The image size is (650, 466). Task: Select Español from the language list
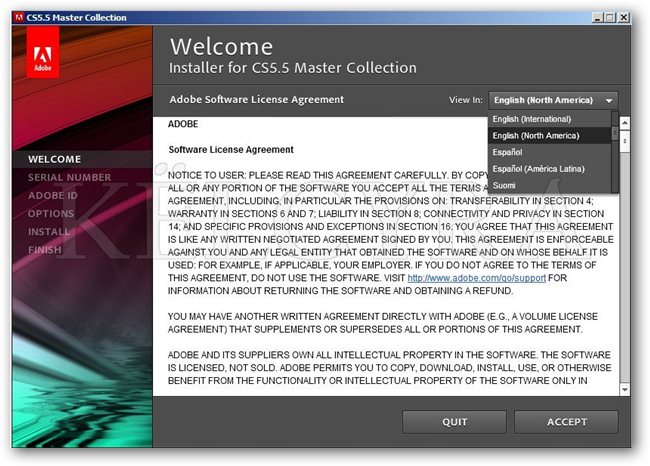point(550,152)
